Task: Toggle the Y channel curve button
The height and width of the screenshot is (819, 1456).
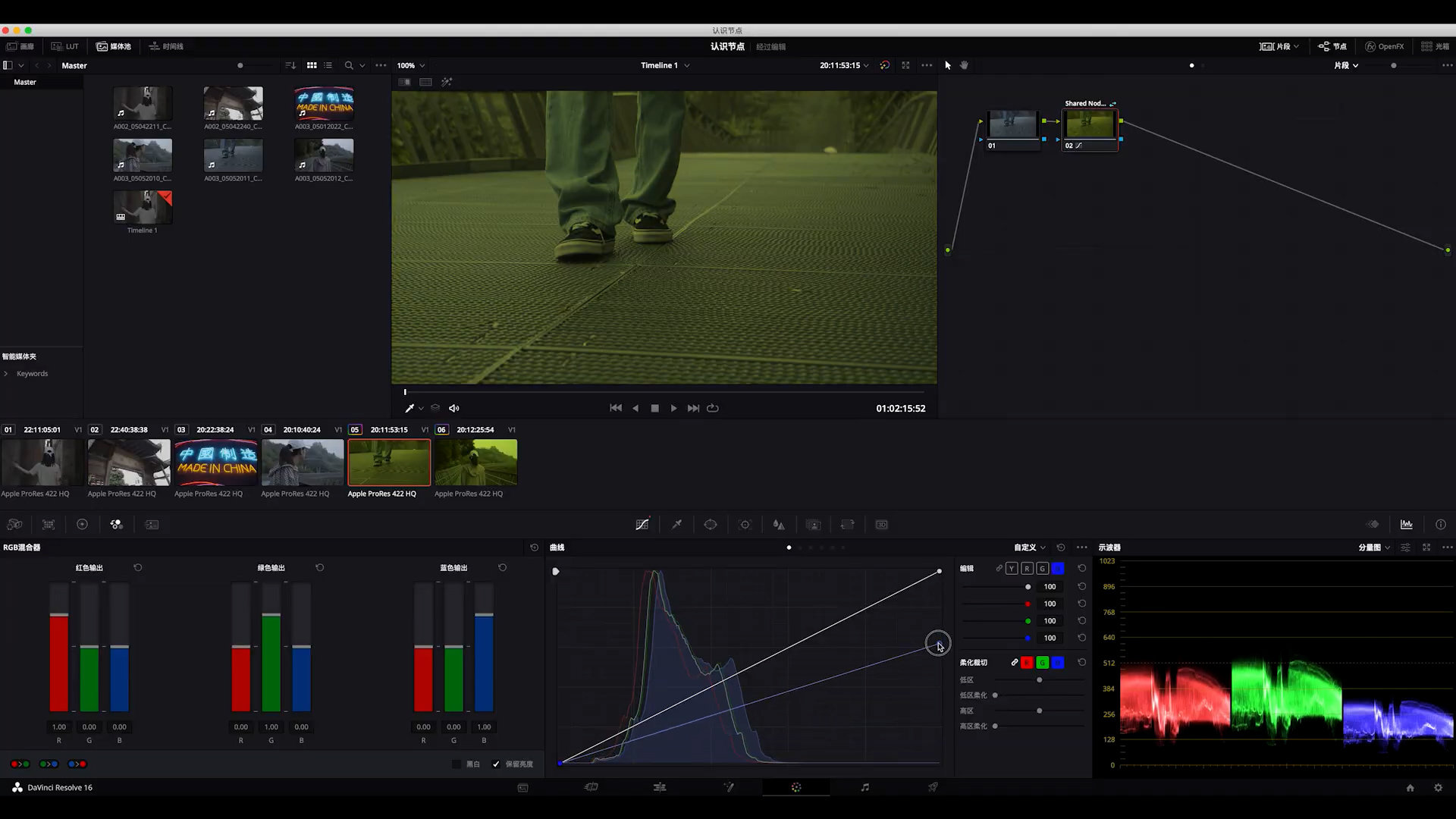Action: point(1012,568)
